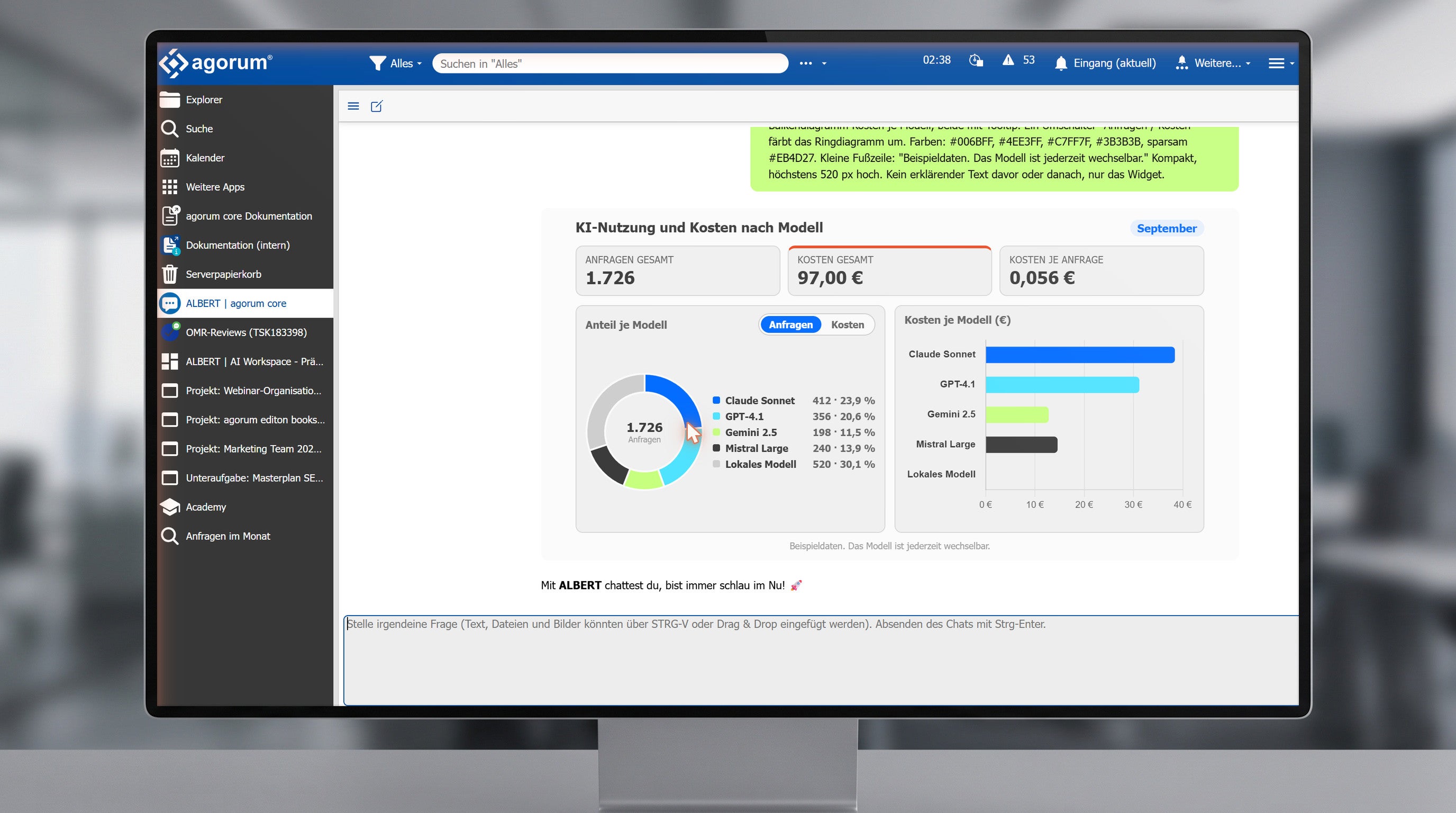Viewport: 1456px width, 813px height.
Task: Open Eingang (aktuell) inbox
Action: (1105, 64)
